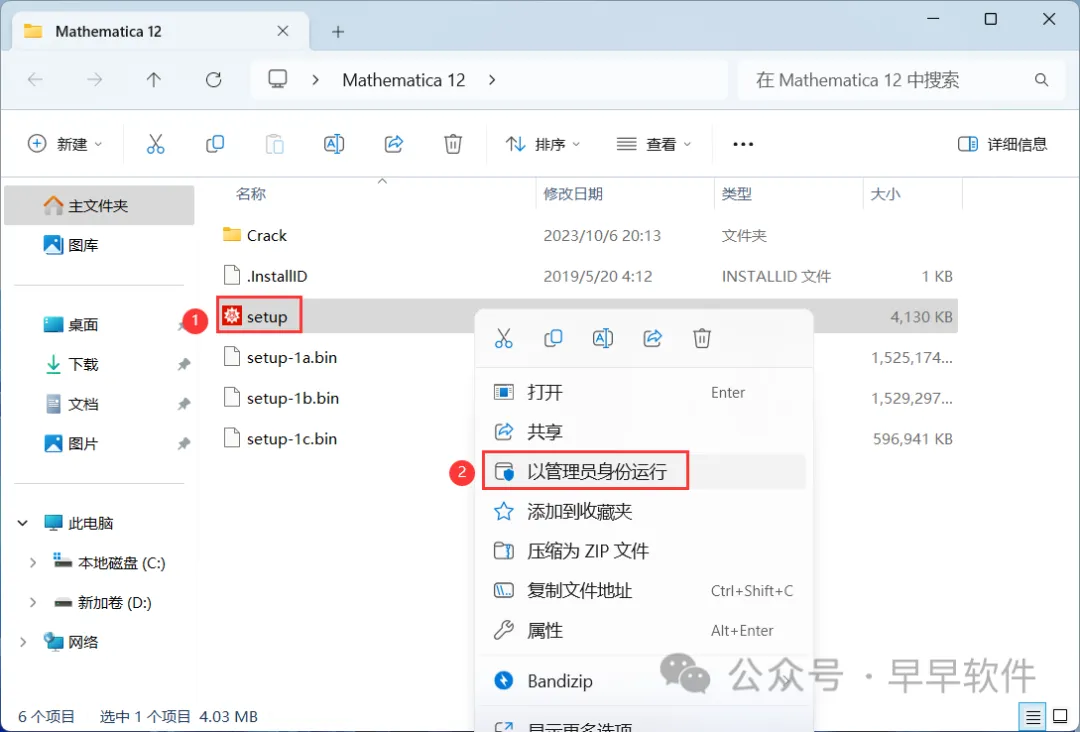Screen dimensions: 1080x732
Task: Open Bandizip context menu entry
Action: 645,680
